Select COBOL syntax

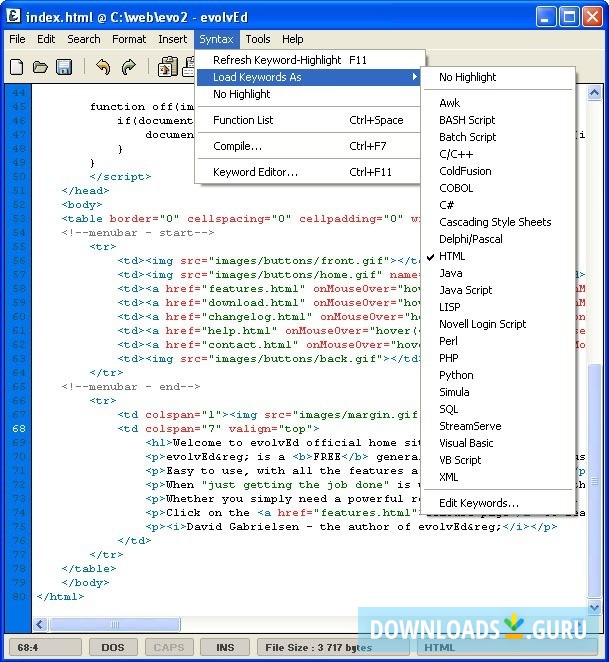(x=498, y=188)
